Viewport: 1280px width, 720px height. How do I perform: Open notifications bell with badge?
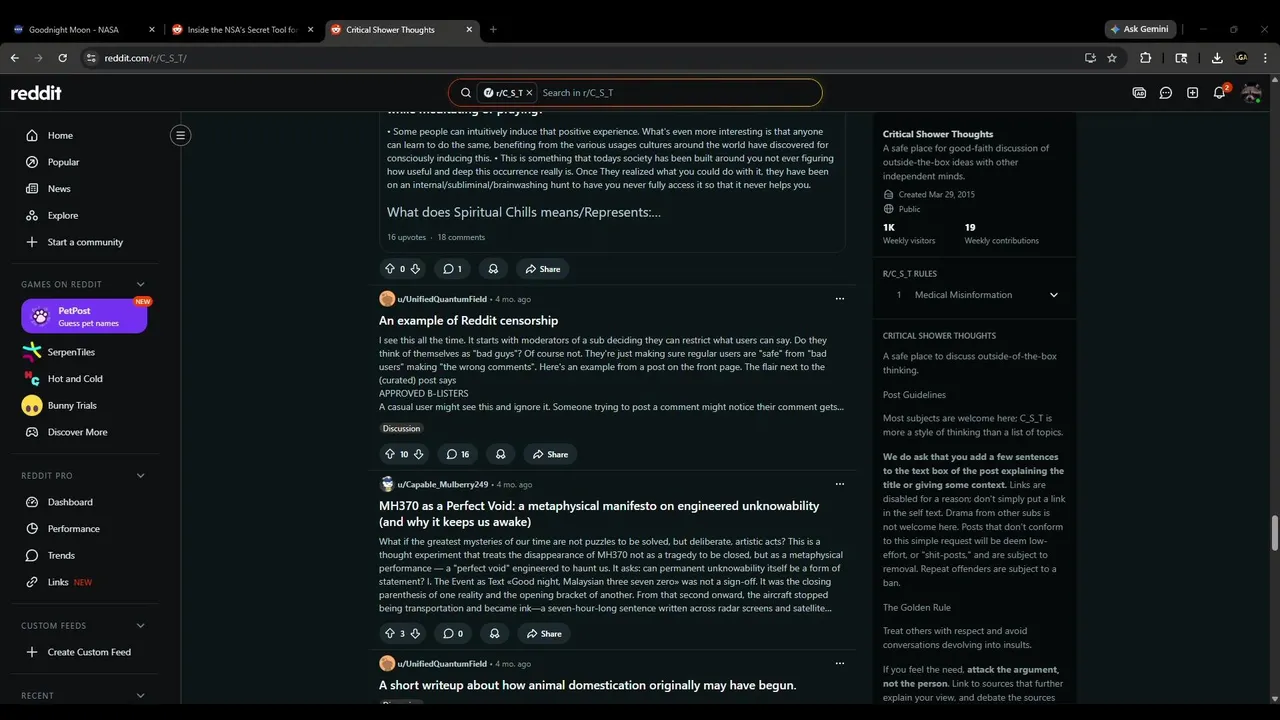click(x=1221, y=92)
